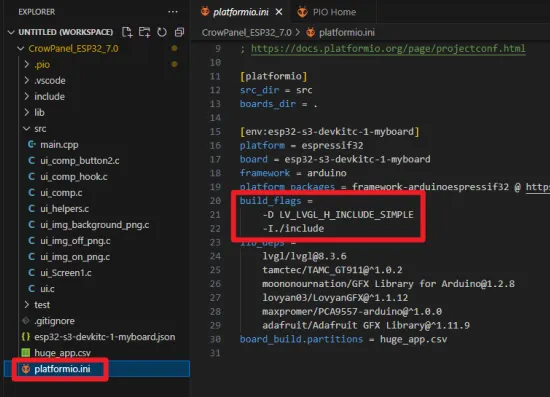Open huge_app.csv in the file tree
Viewport: 550px width, 397px height.
click(x=62, y=352)
